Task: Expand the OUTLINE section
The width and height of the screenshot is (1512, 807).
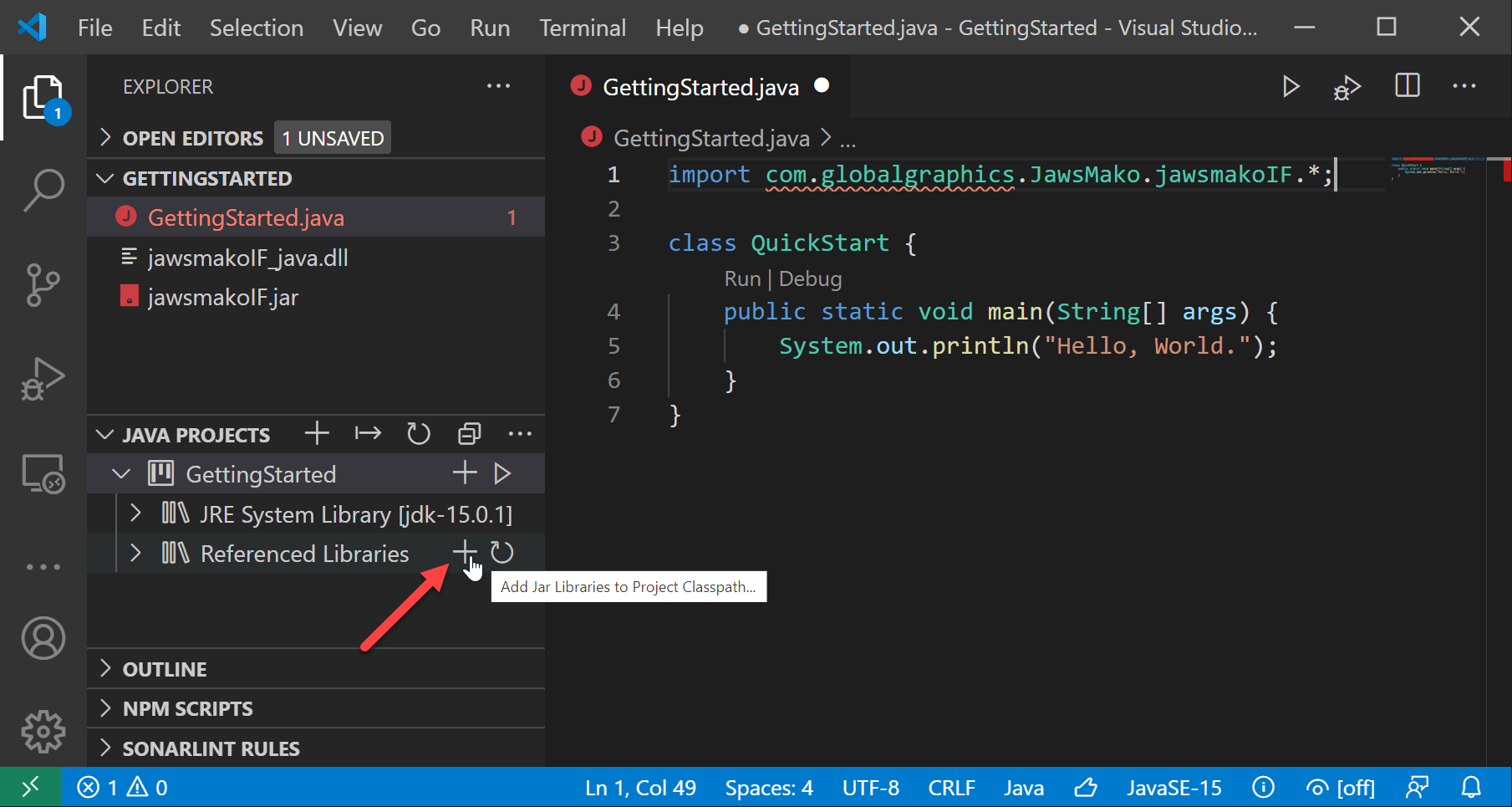Action: tap(165, 669)
